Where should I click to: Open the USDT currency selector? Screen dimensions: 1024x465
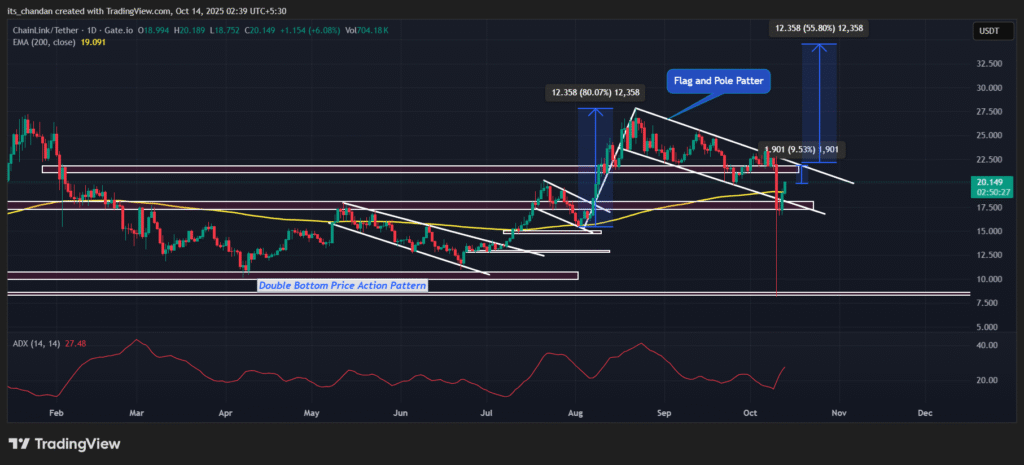(987, 33)
